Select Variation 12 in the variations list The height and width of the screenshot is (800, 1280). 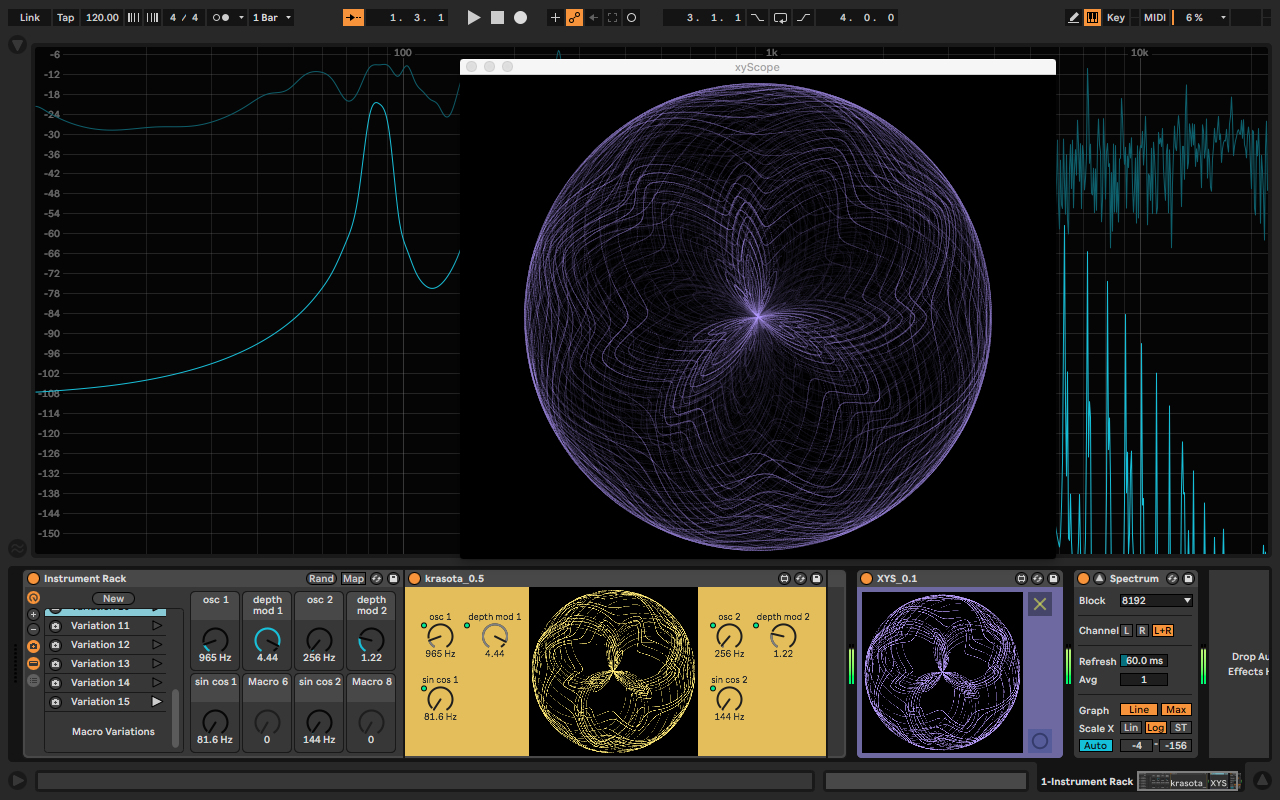pos(100,645)
